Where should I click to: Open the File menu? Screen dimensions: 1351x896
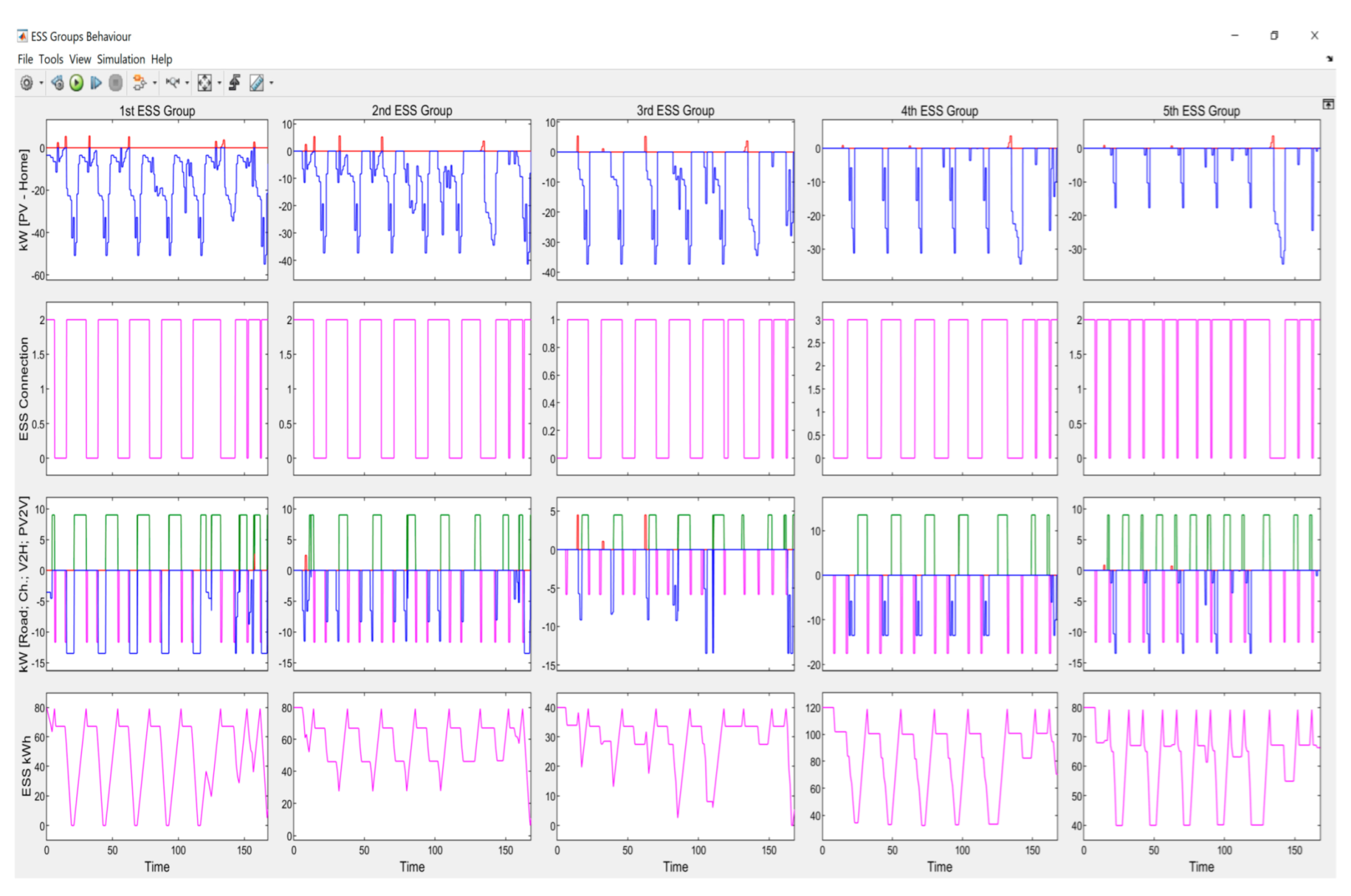[x=25, y=59]
